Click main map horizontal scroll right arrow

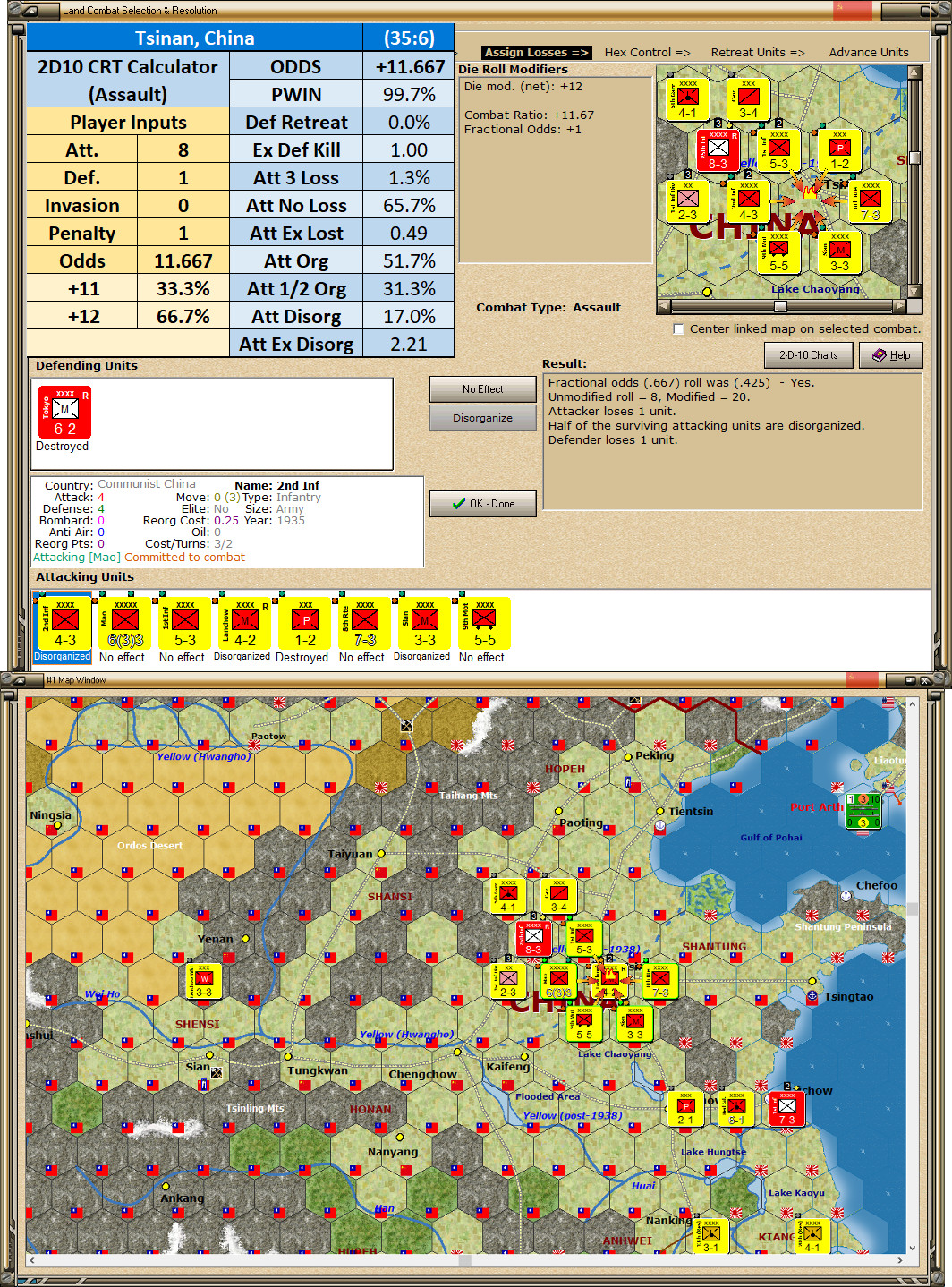(901, 1260)
